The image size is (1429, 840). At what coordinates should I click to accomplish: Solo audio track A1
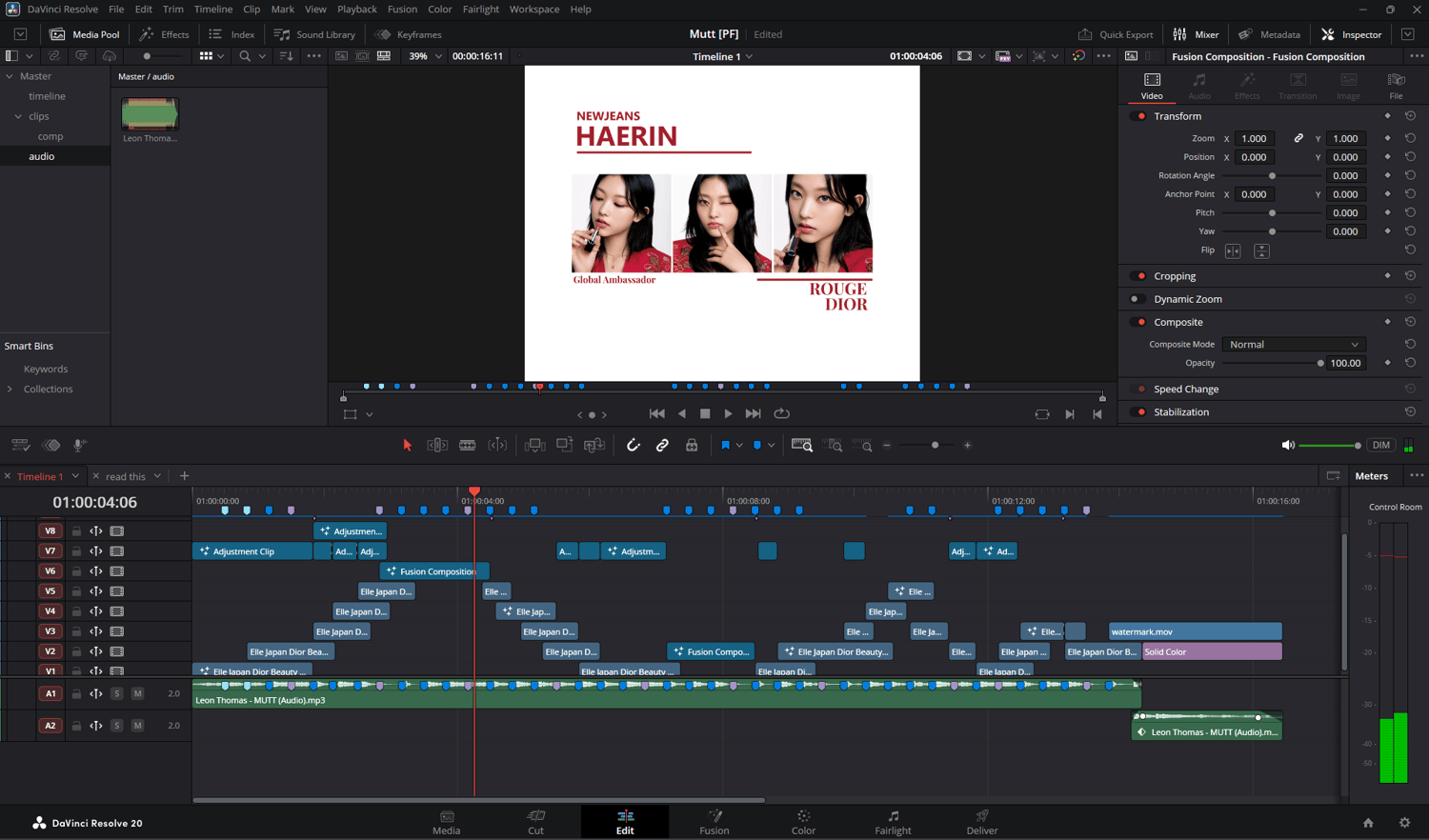pos(117,693)
